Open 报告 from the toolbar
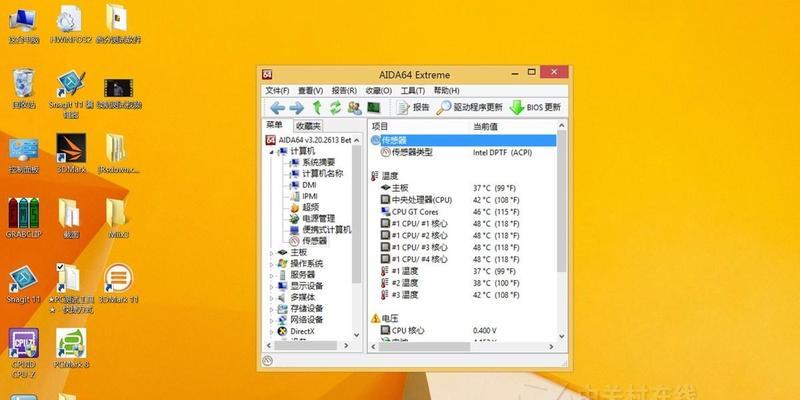The width and height of the screenshot is (800, 400). pos(413,108)
